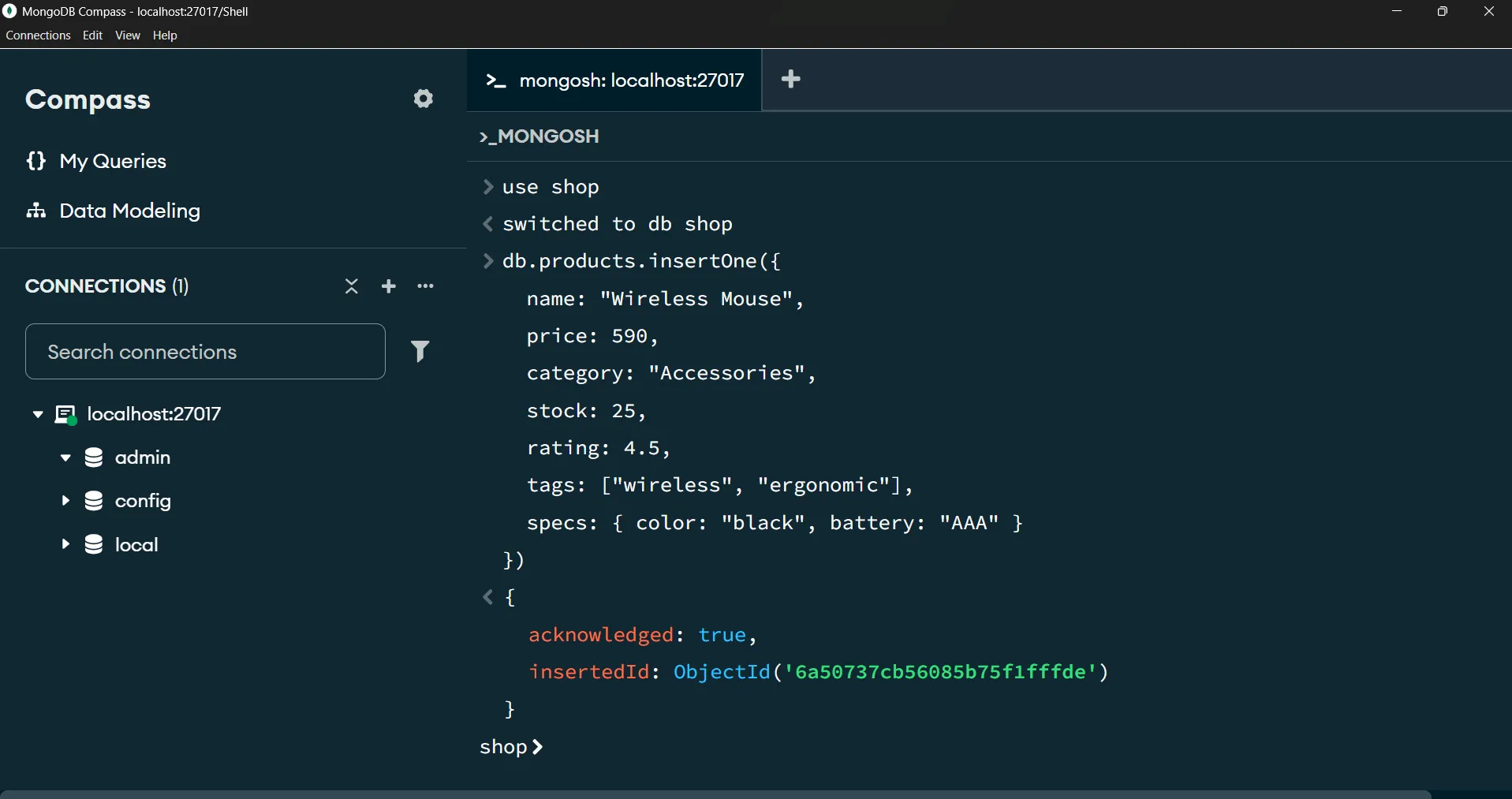The image size is (1512, 799).
Task: Click the shop prompt input line
Action: click(x=989, y=747)
